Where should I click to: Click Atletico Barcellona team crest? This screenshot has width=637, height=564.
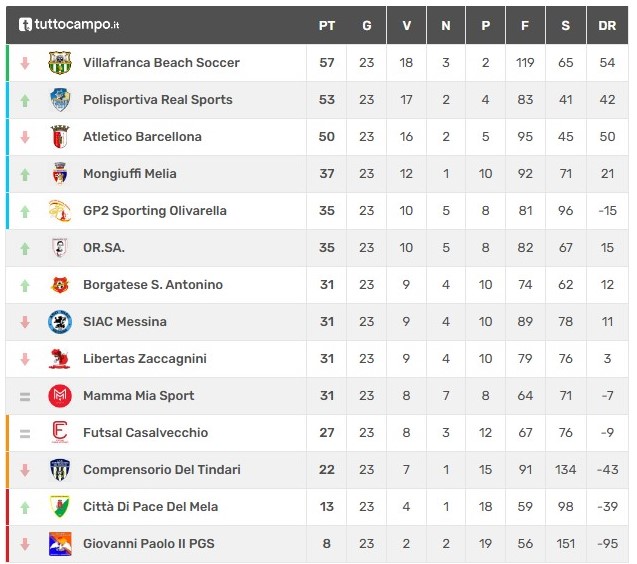(60, 137)
